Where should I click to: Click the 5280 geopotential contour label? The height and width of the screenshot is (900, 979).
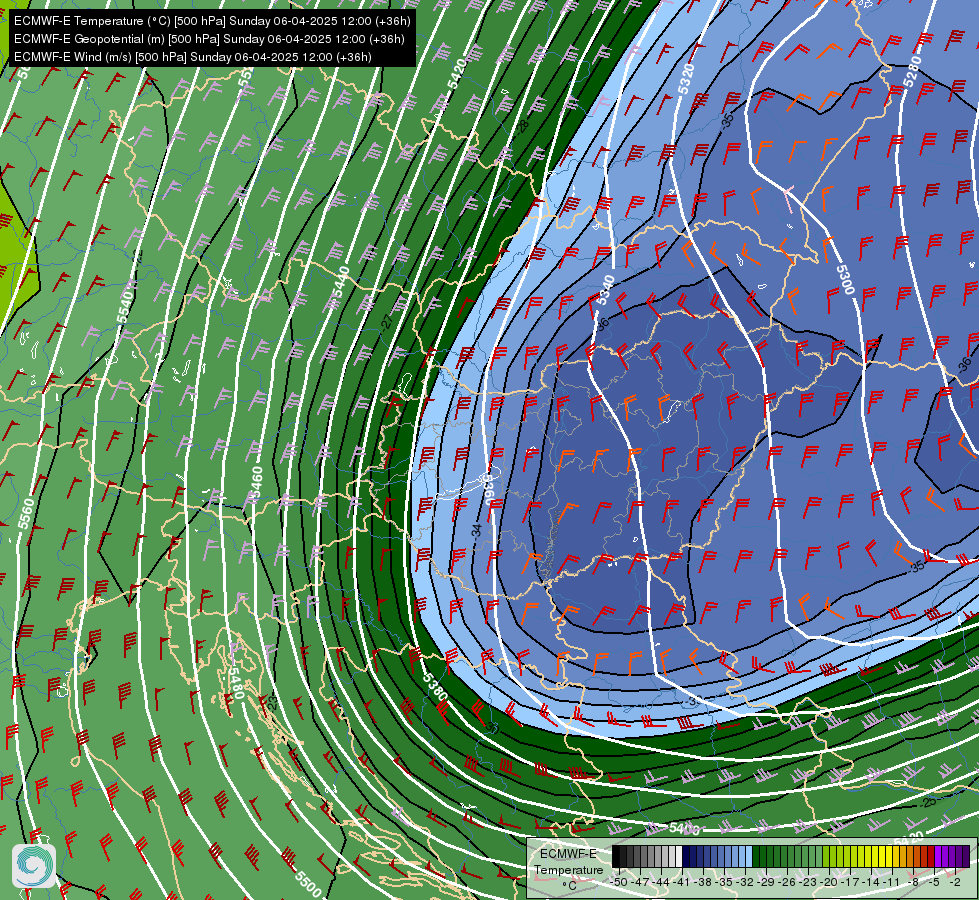click(x=912, y=72)
